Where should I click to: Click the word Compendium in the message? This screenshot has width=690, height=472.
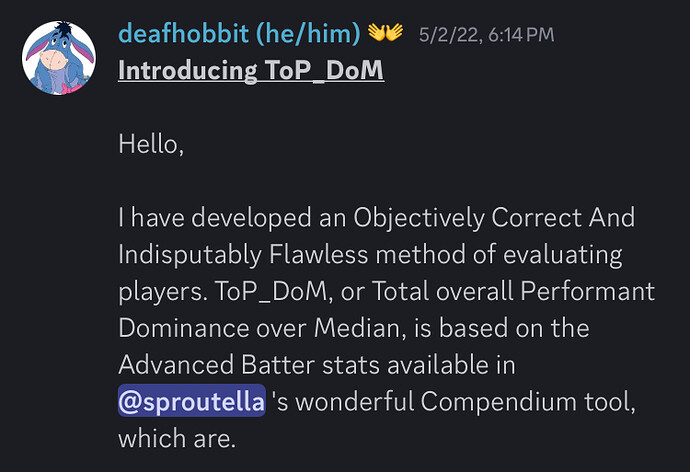tap(498, 402)
